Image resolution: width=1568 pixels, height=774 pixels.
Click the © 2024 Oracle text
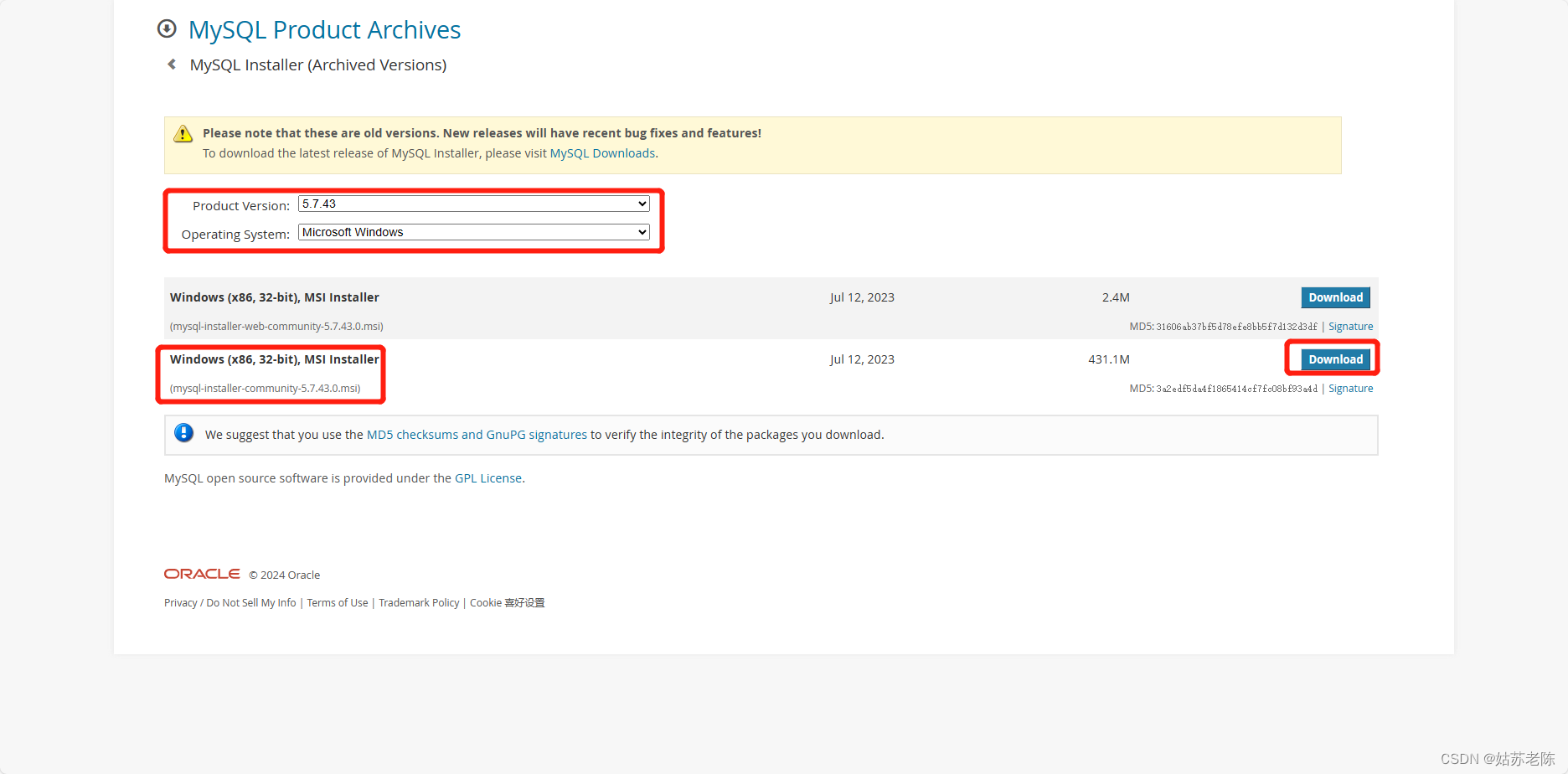pyautogui.click(x=285, y=575)
